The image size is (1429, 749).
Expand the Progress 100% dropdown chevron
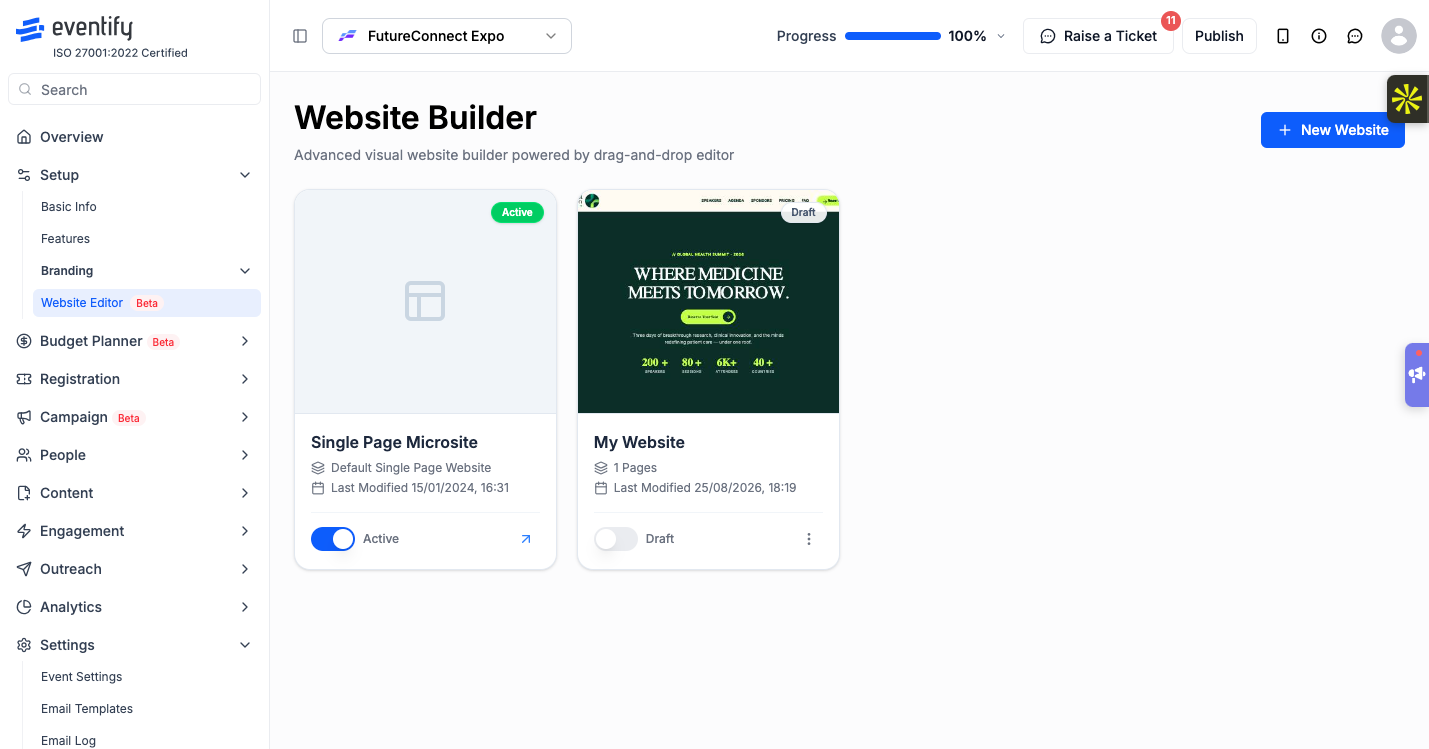coord(1001,36)
